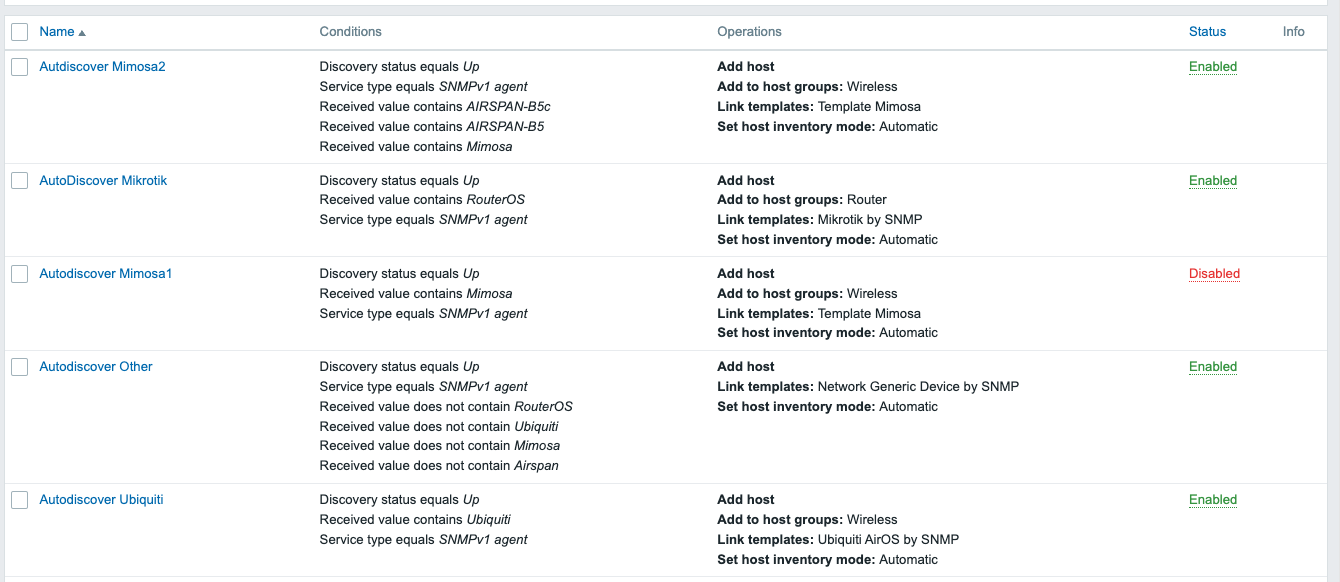Screen dimensions: 1340x582
Task: Tick the select-all checkbox in header
Action: tap(19, 32)
